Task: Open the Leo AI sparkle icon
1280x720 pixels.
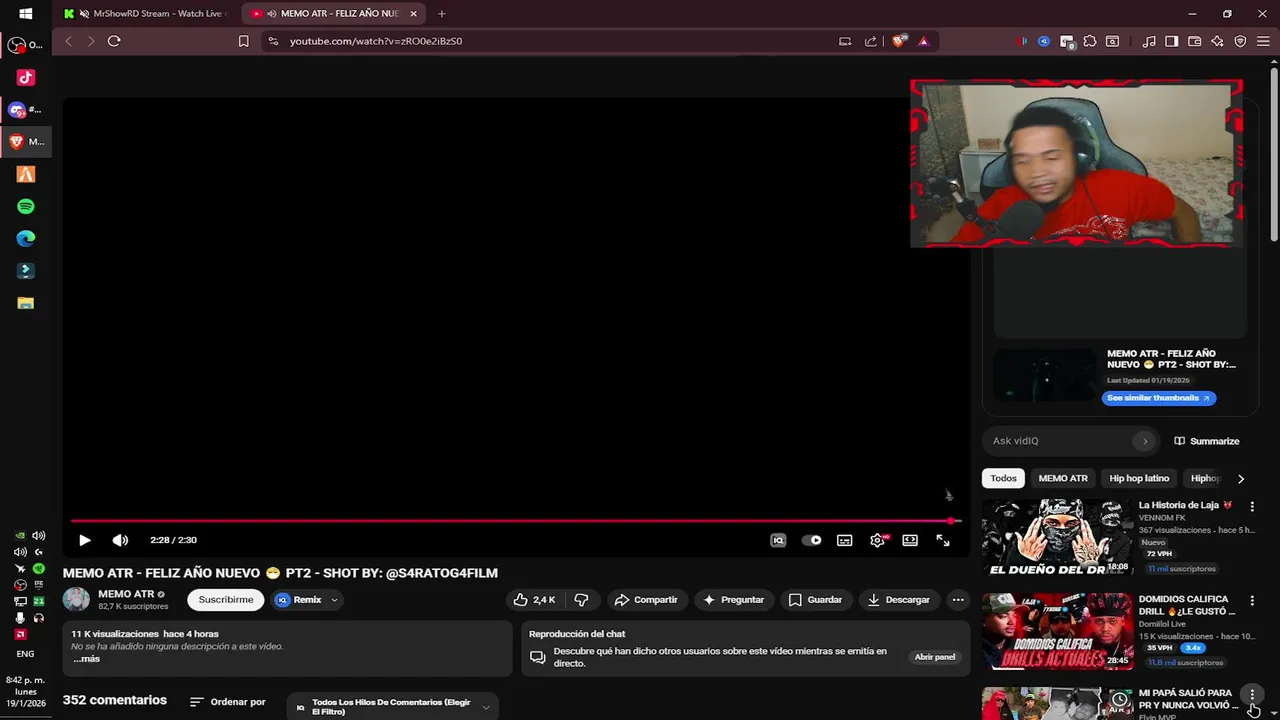Action: point(1217,41)
